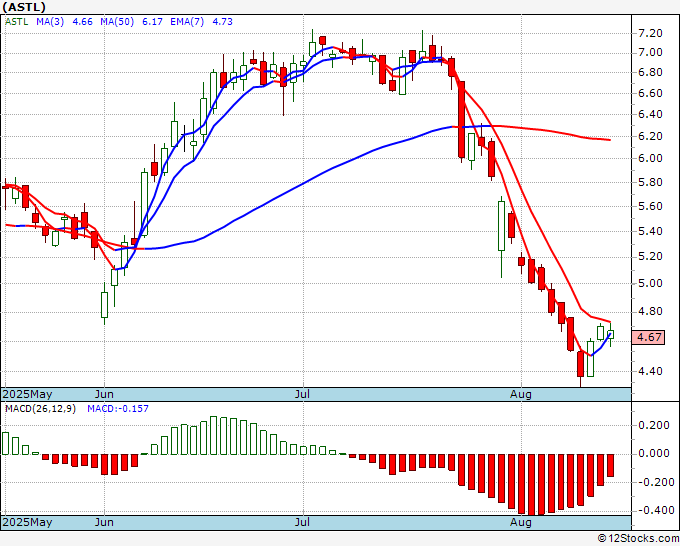Click the 6.80 price axis label
The image size is (680, 546).
pos(651,72)
